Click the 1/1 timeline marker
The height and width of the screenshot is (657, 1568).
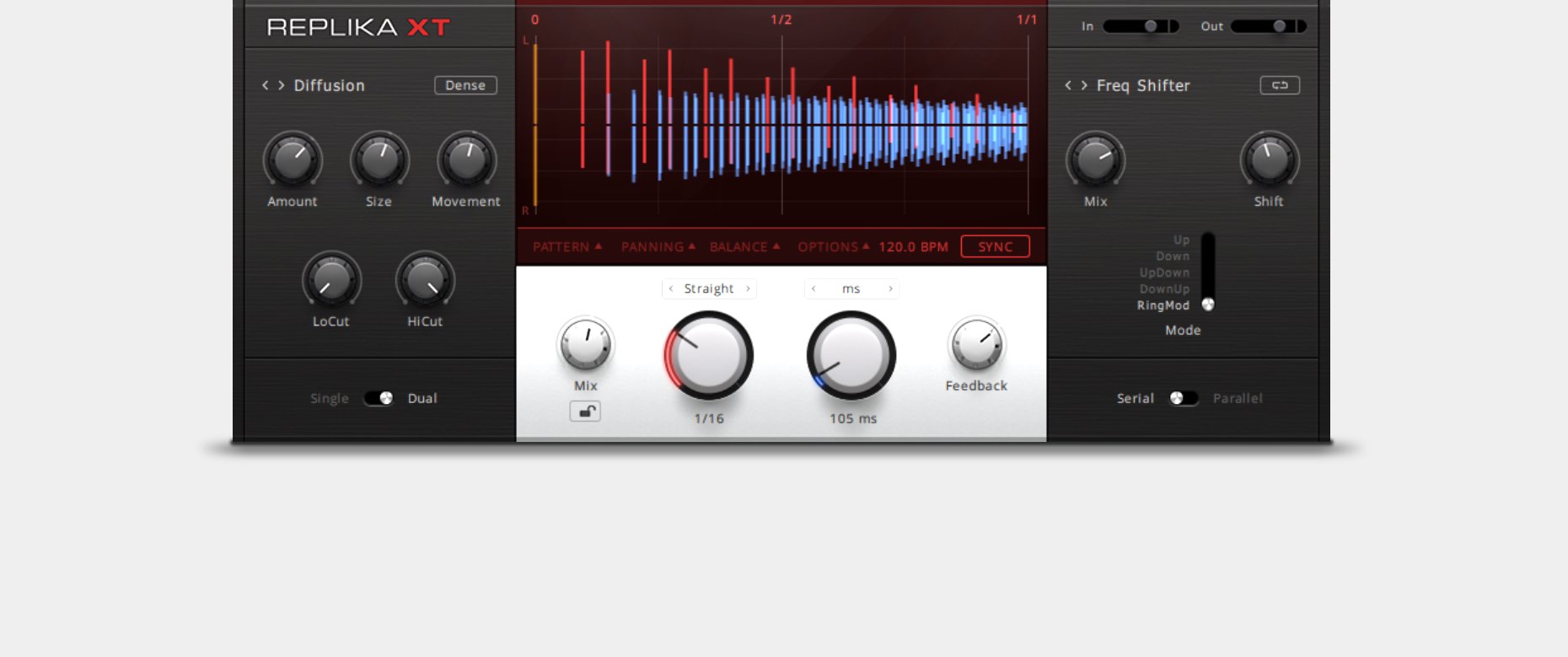tap(1027, 19)
